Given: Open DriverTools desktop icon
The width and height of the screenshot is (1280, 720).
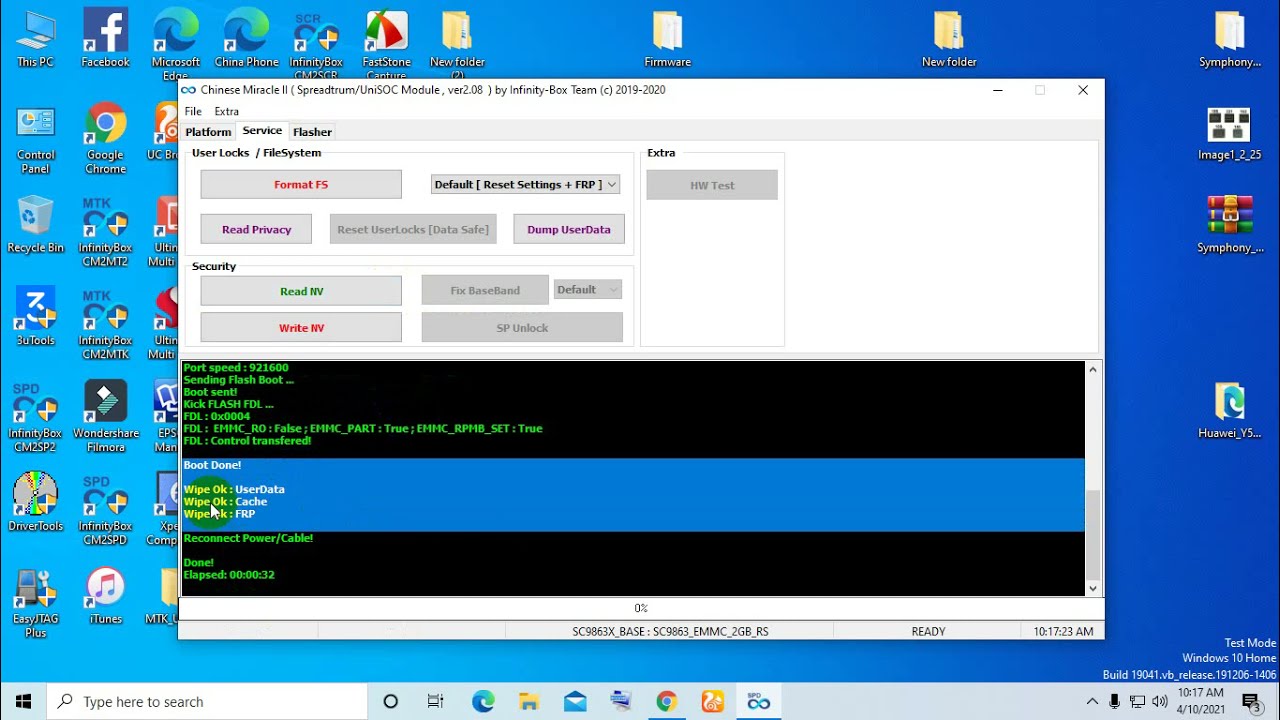Looking at the screenshot, I should (x=35, y=503).
